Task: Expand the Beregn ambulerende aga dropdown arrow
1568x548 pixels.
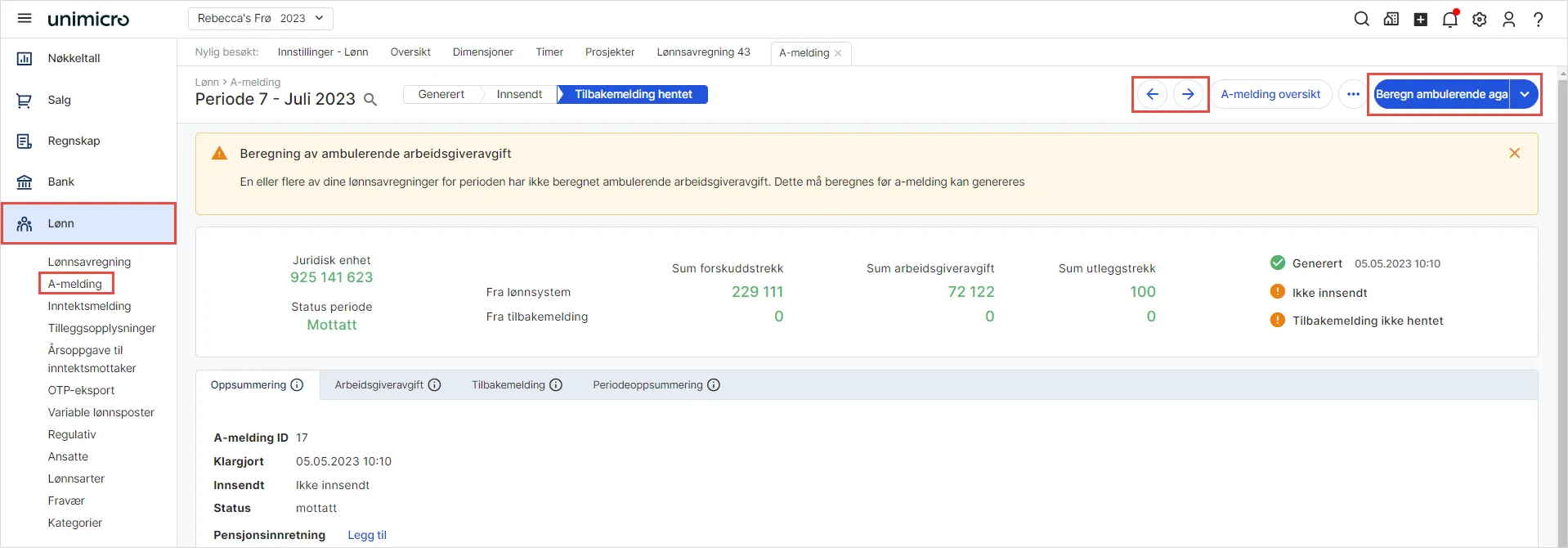Action: (x=1525, y=94)
